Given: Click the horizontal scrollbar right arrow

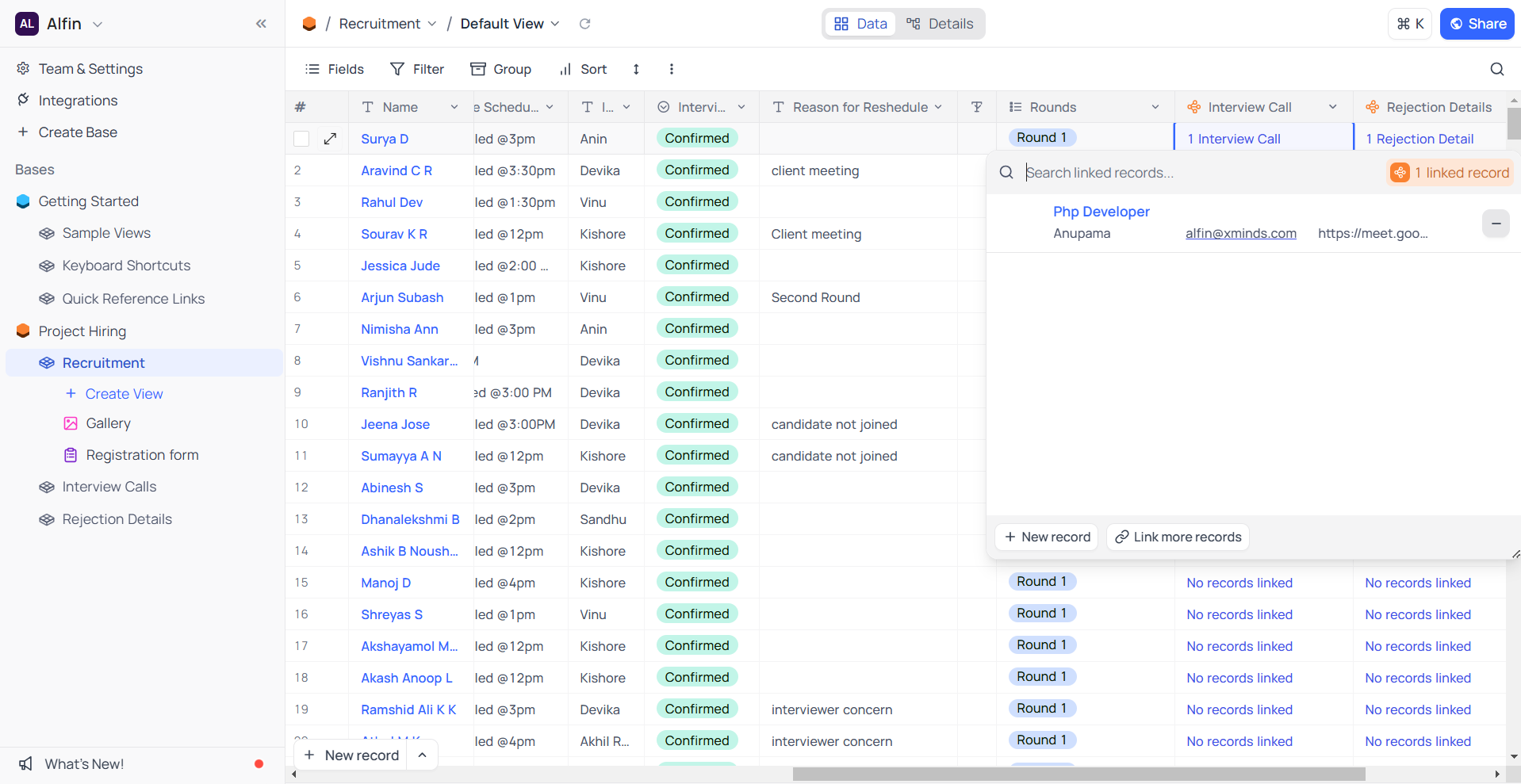Looking at the screenshot, I should point(1497,774).
